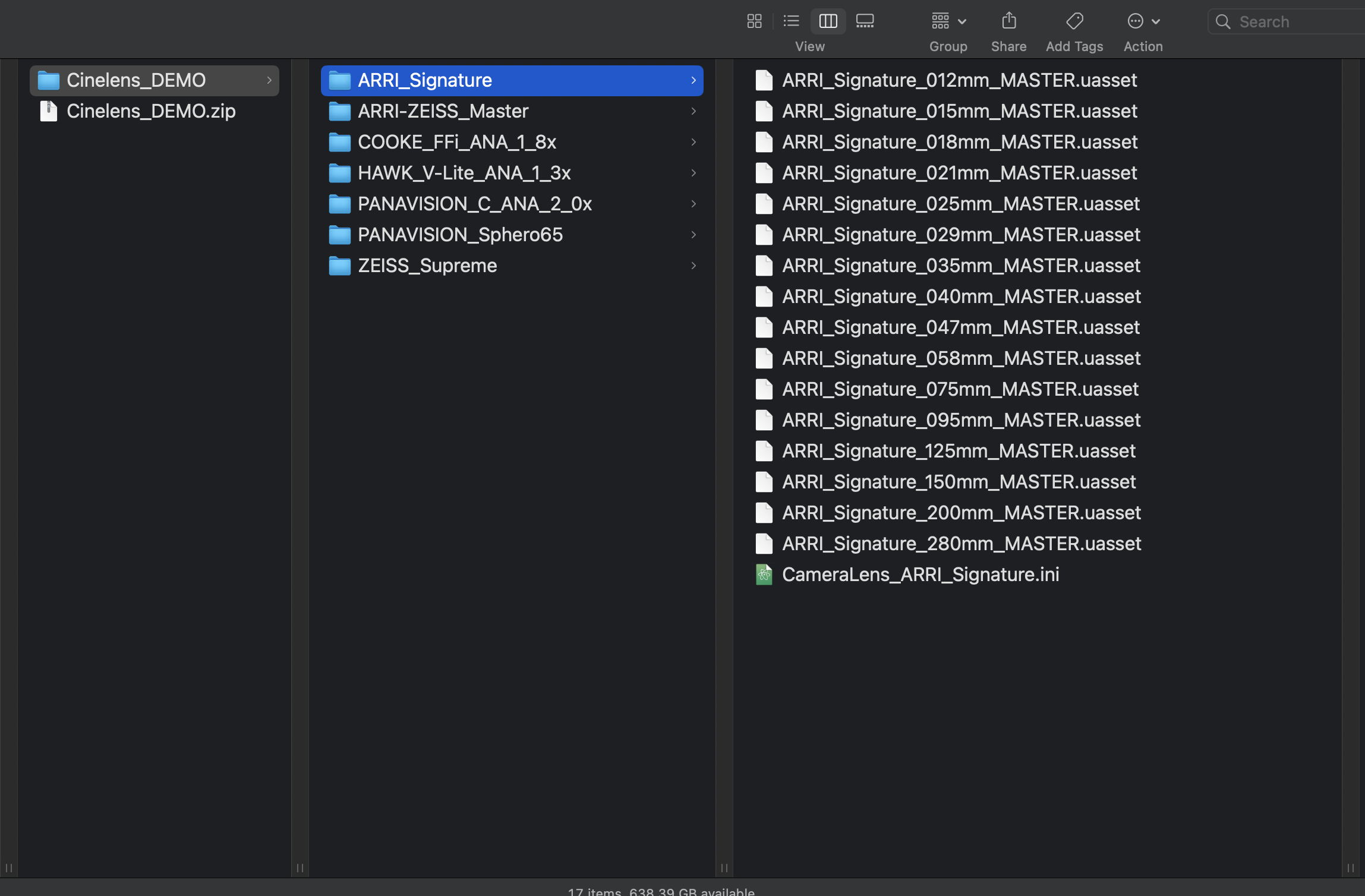Screen dimensions: 1365x896
Task: Click the PANAVISION_C_ANA_2_0x folder icon
Action: [340, 204]
